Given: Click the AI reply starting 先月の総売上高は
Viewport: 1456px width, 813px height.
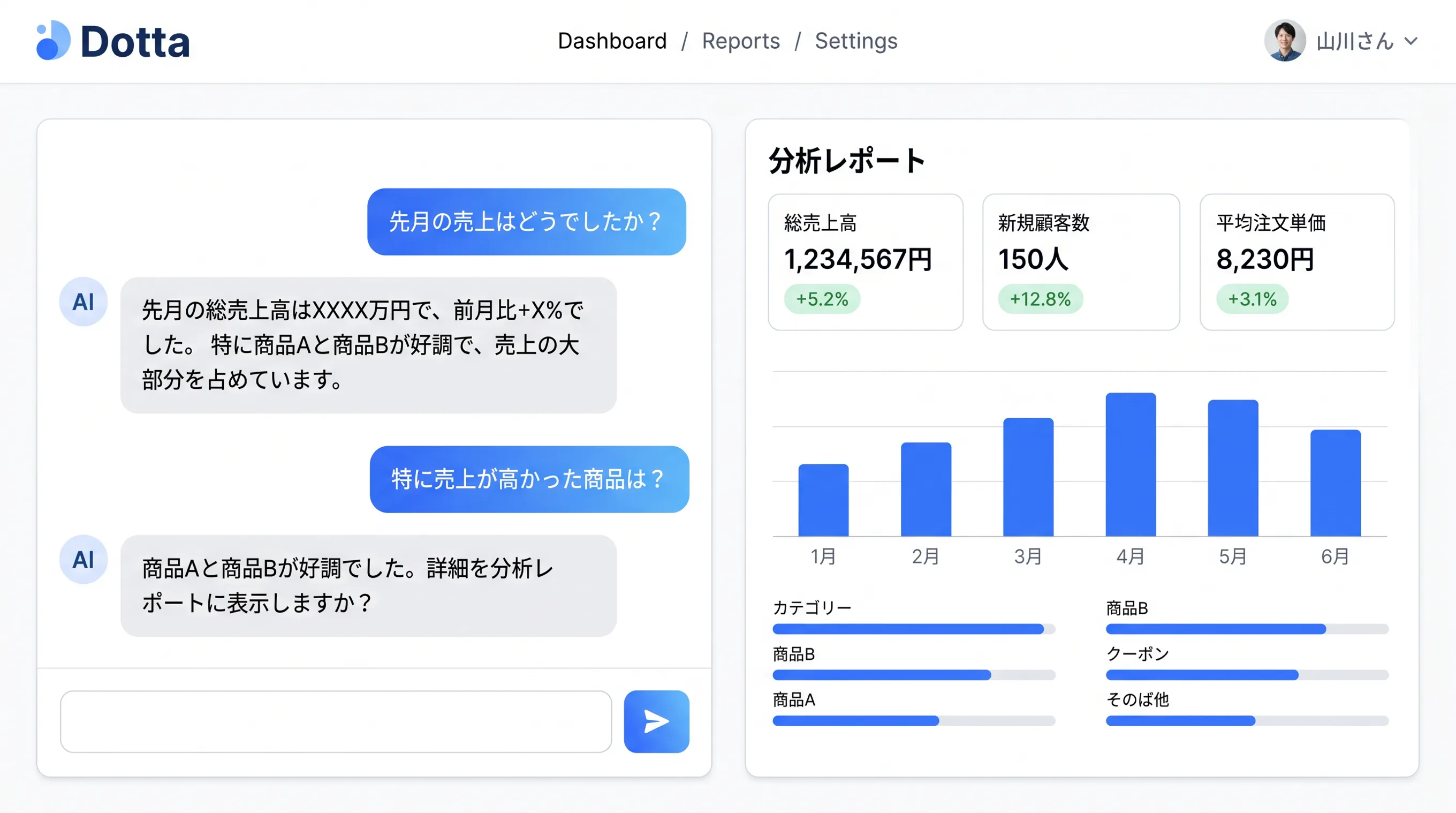Looking at the screenshot, I should (x=368, y=345).
